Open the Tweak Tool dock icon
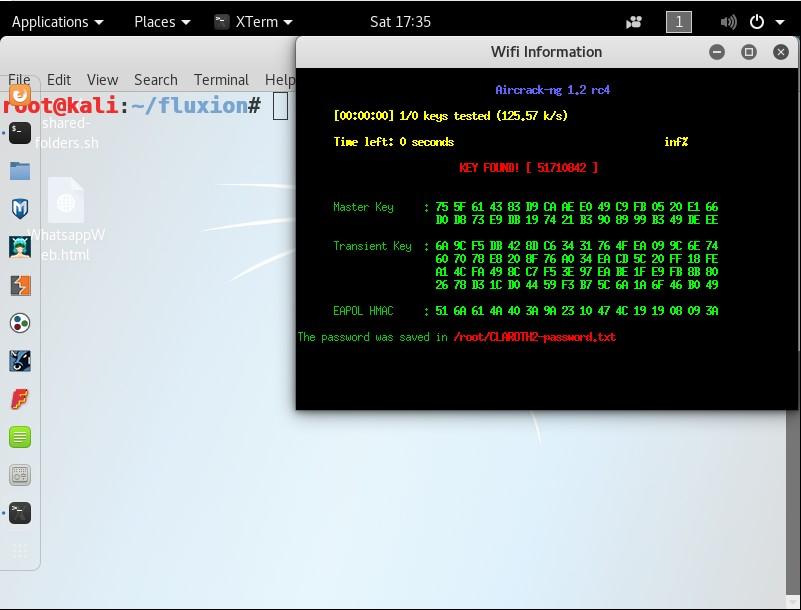This screenshot has height=610, width=801. tap(20, 475)
